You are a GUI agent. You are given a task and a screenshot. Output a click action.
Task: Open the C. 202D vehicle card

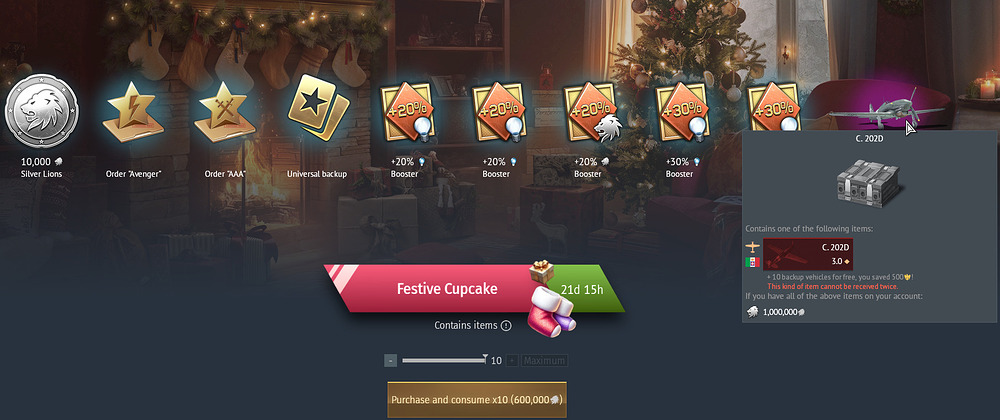click(x=807, y=254)
